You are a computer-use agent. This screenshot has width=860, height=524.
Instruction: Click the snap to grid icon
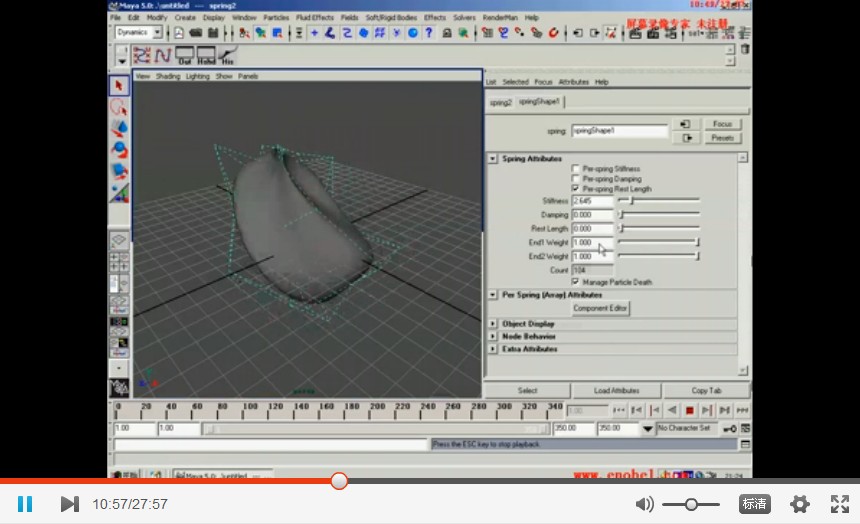point(487,33)
